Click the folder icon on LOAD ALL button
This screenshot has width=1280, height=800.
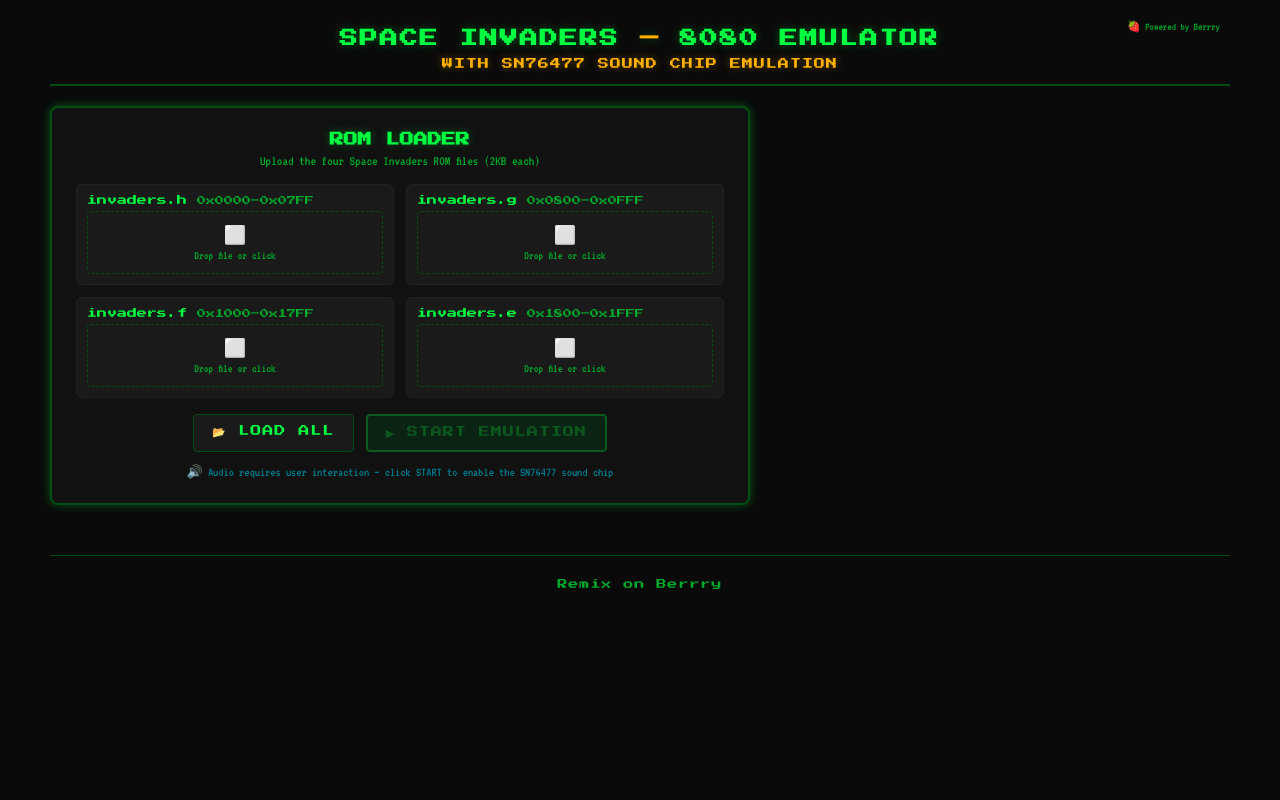218,431
